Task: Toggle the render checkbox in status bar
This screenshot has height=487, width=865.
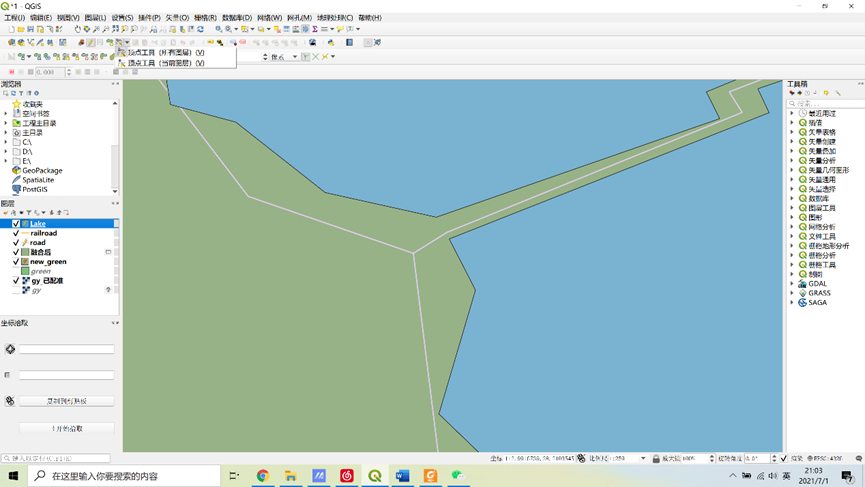Action: click(x=784, y=458)
